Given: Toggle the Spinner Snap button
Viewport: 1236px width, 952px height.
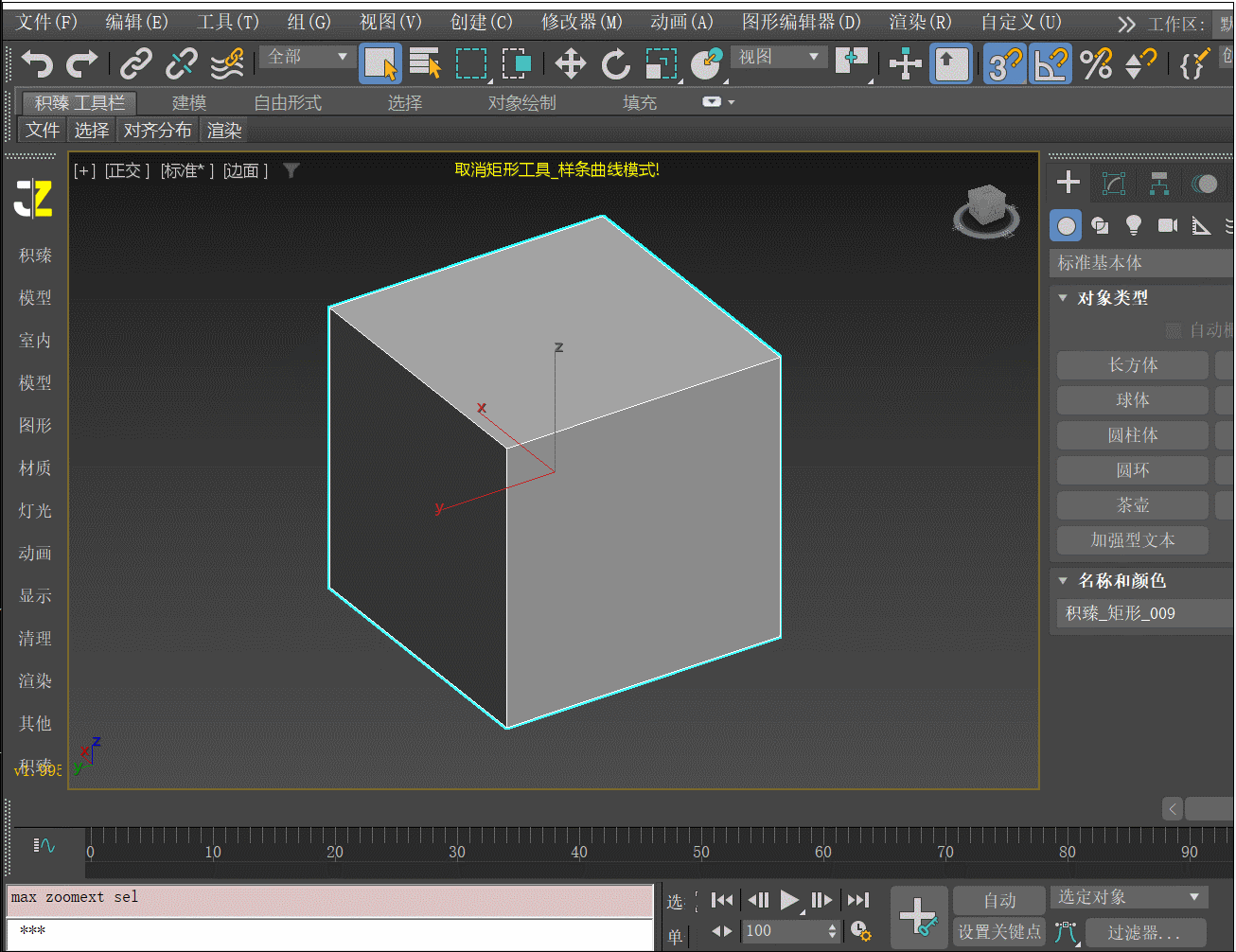Looking at the screenshot, I should tap(1140, 63).
